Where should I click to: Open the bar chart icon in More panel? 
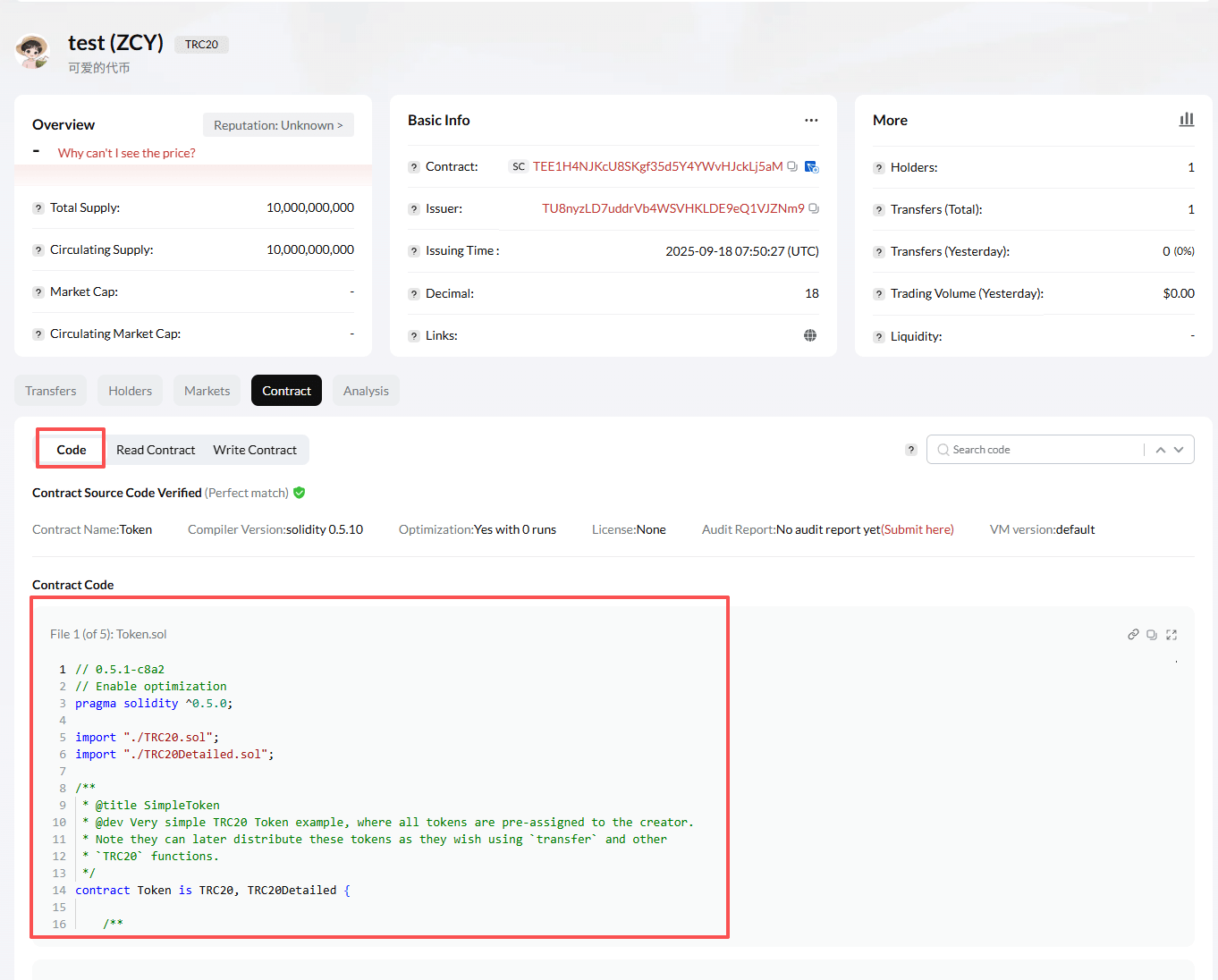[x=1187, y=120]
